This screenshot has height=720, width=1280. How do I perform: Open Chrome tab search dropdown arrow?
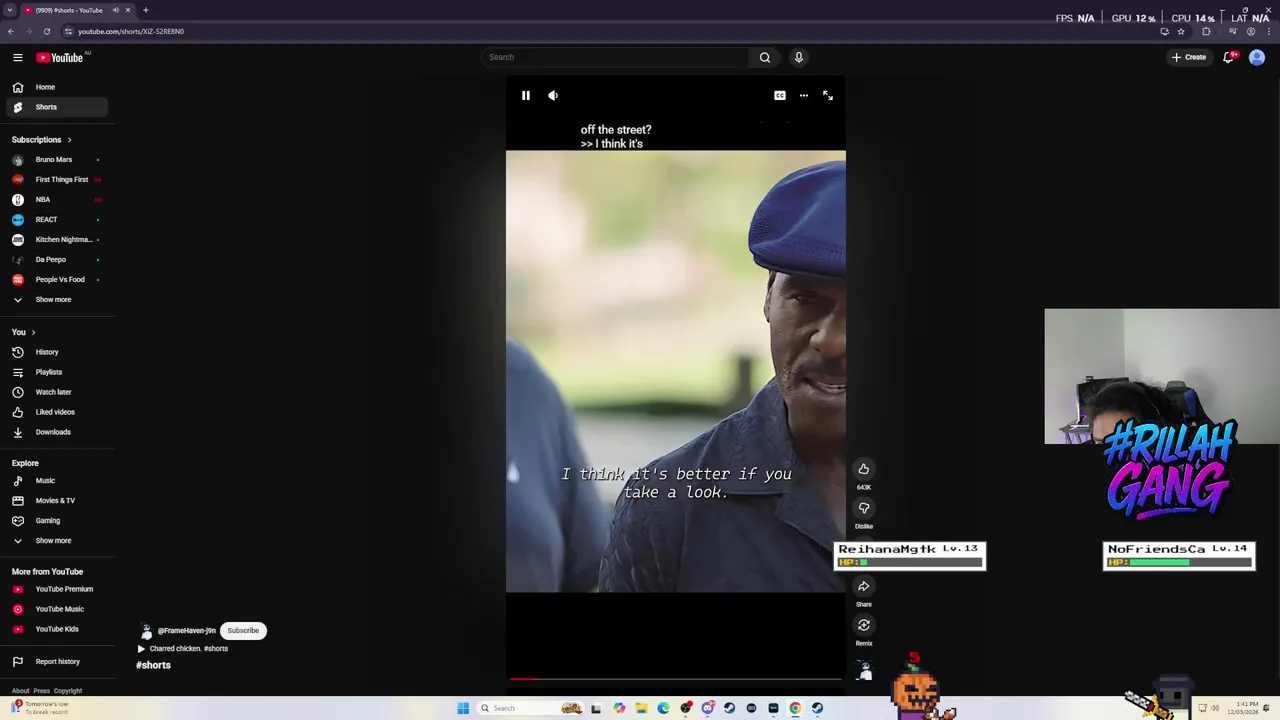[x=10, y=10]
